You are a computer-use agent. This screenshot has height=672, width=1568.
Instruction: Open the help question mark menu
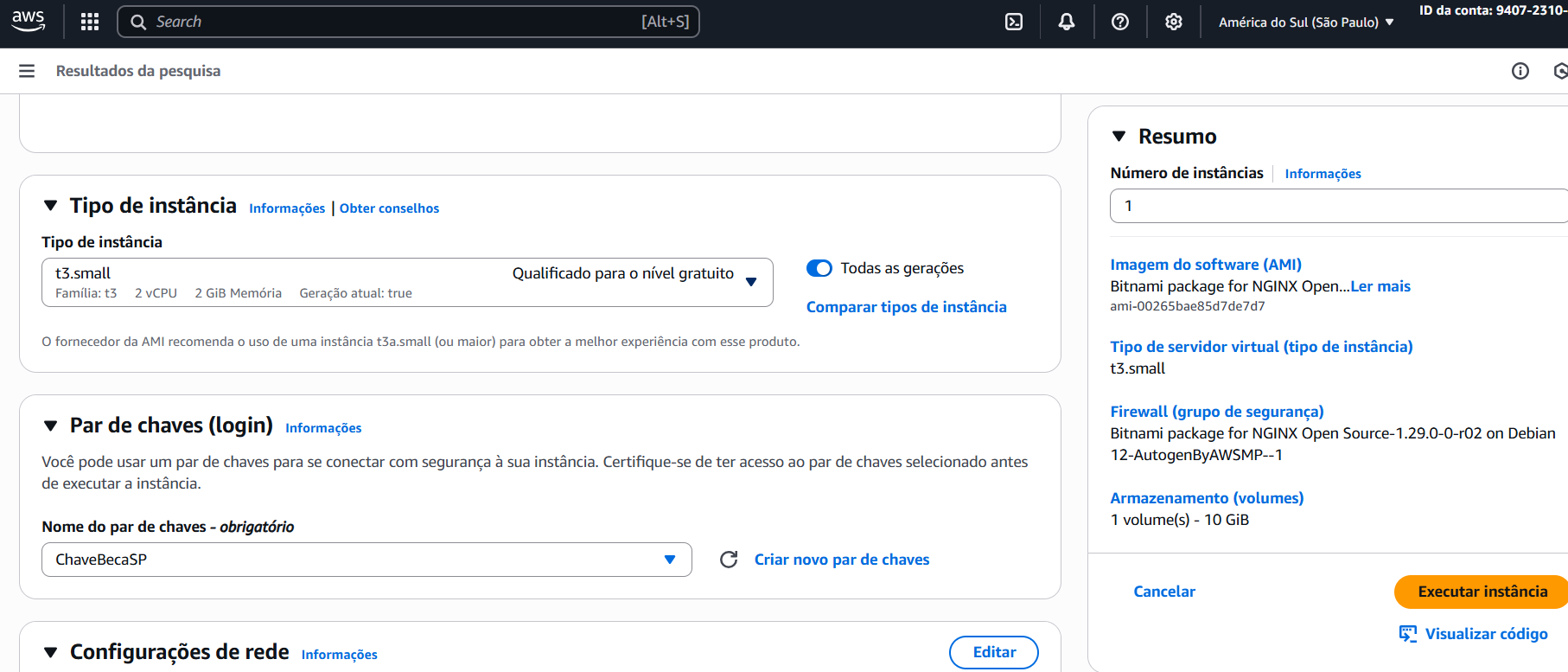tap(1120, 22)
